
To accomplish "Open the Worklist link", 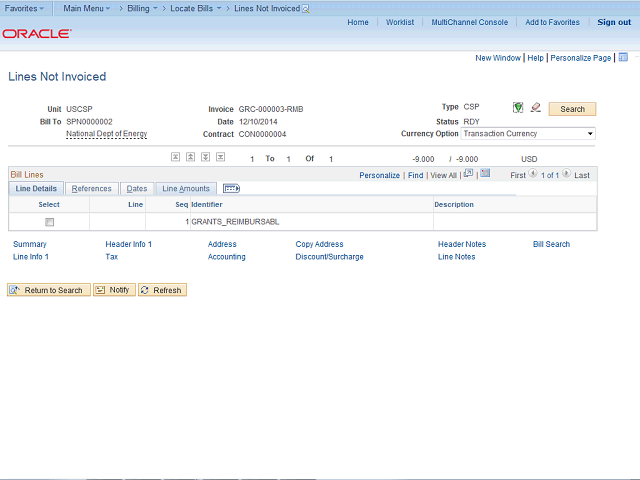I will click(x=400, y=22).
